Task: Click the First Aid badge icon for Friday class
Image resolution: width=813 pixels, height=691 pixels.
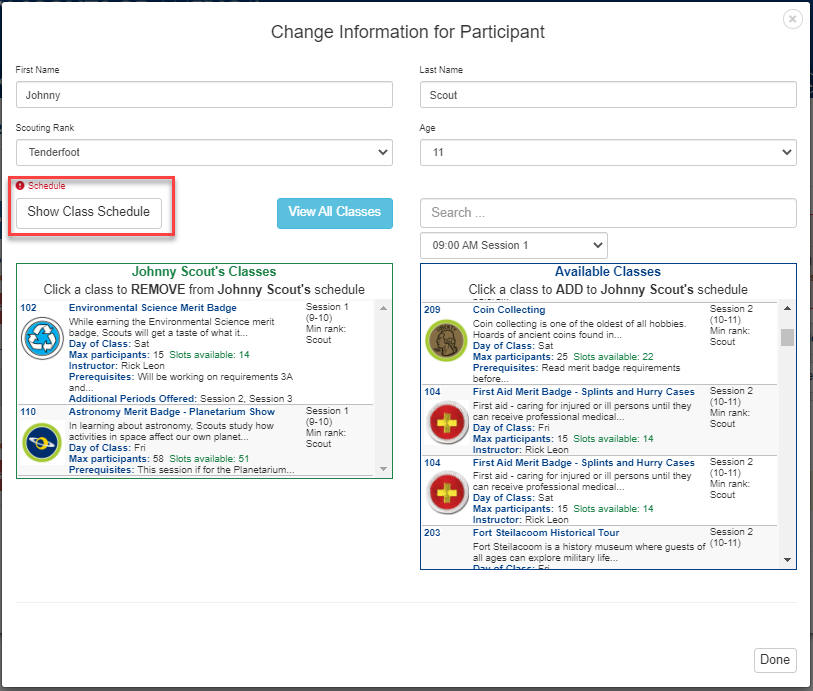Action: (446, 422)
